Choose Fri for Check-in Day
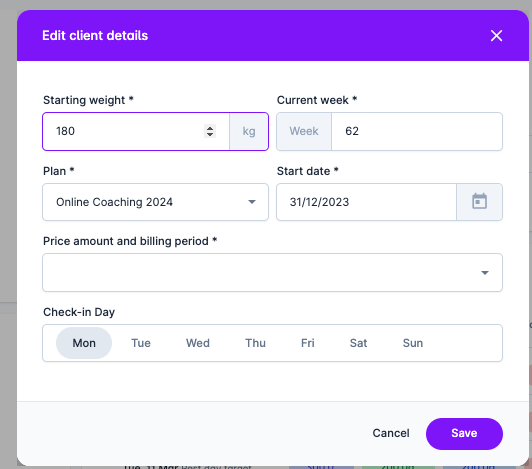Screen dimensions: 532x469 [308, 343]
